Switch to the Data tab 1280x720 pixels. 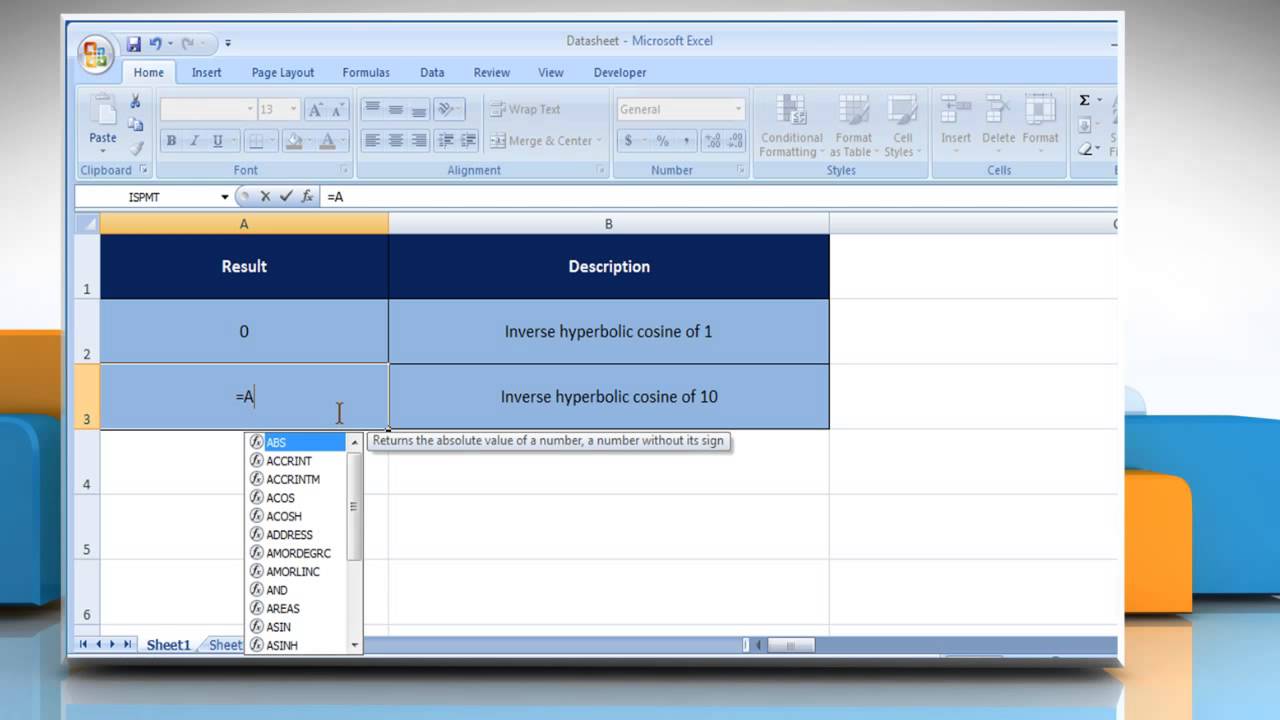(x=432, y=72)
